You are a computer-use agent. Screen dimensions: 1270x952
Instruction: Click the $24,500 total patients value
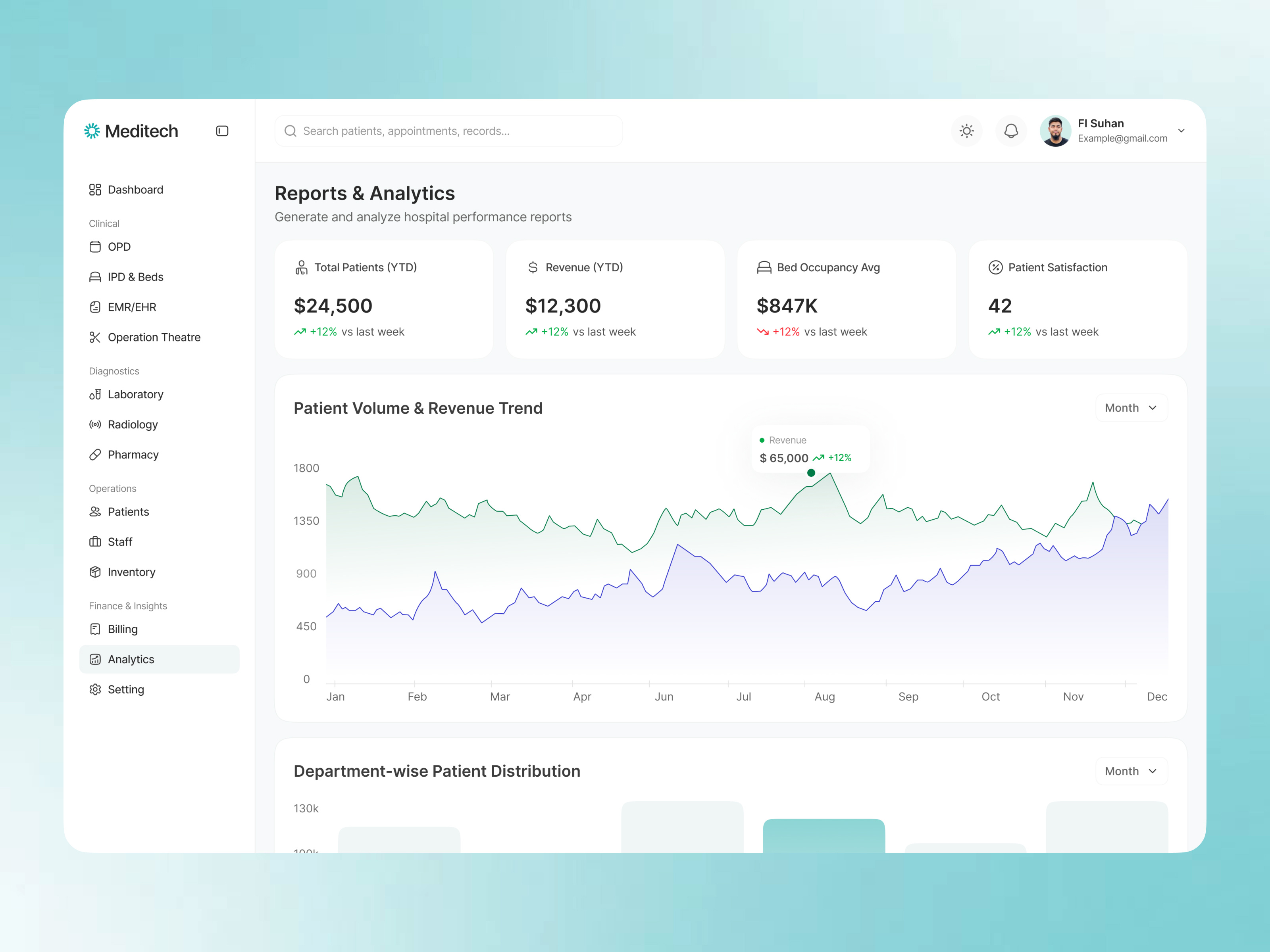point(333,306)
